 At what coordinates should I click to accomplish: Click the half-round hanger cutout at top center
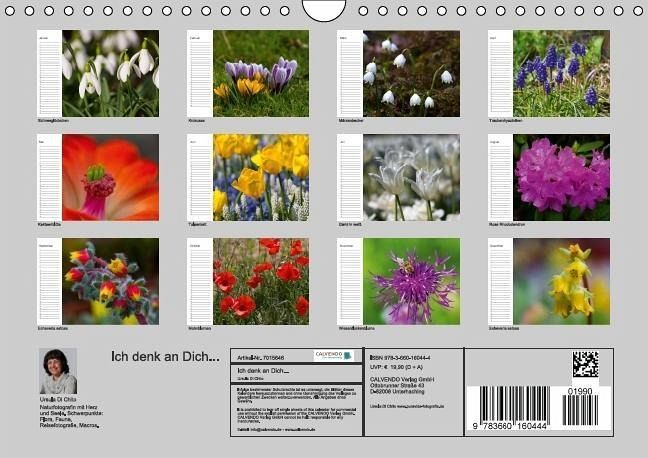(x=324, y=10)
